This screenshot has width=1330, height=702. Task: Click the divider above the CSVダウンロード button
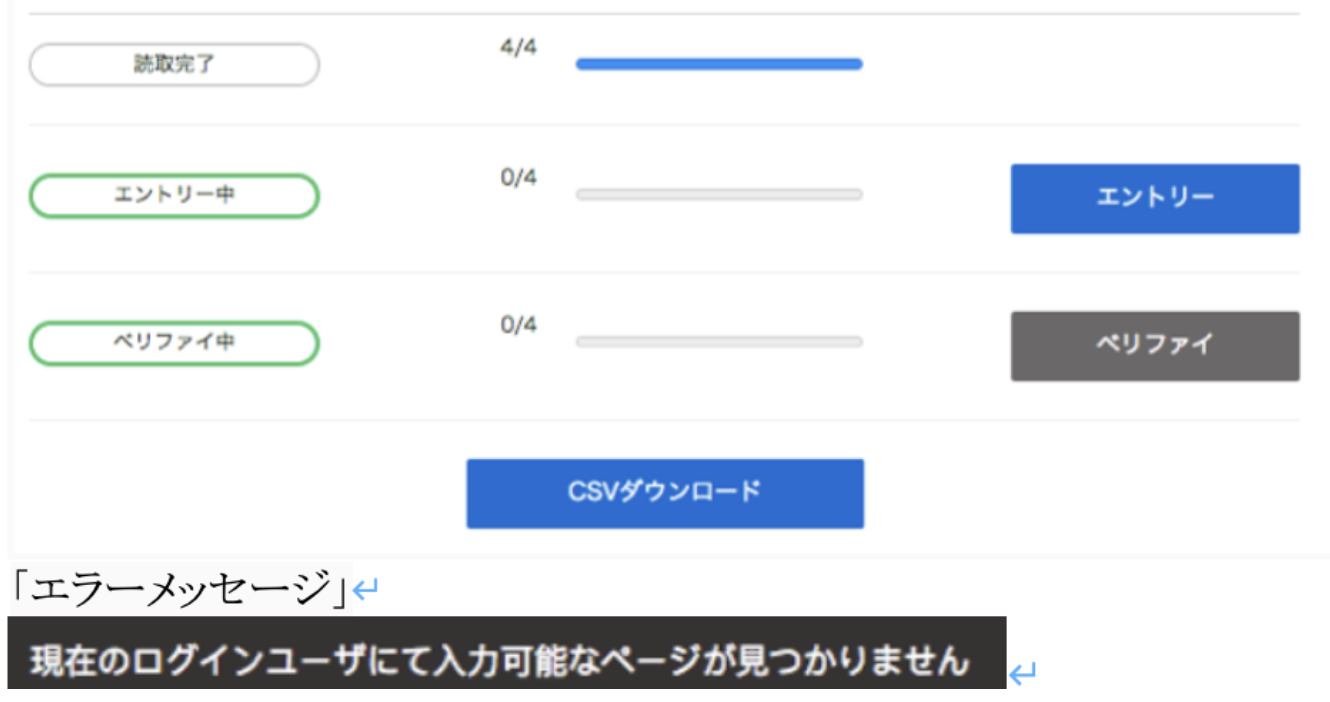[664, 420]
